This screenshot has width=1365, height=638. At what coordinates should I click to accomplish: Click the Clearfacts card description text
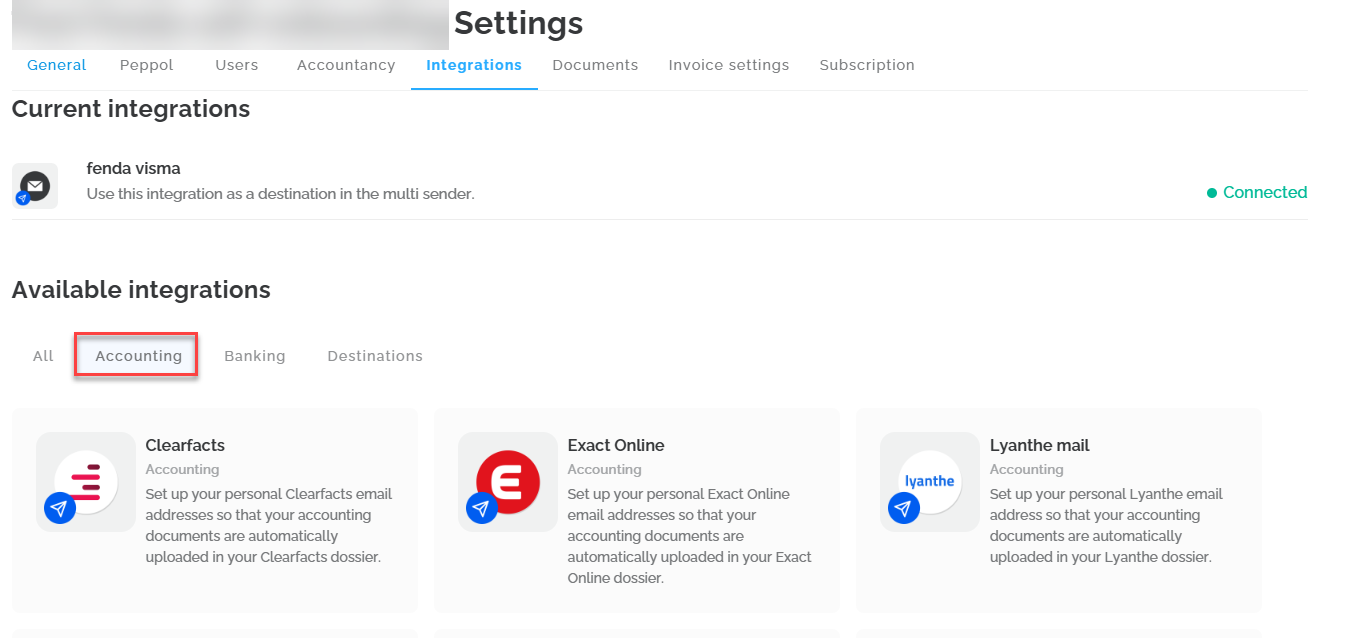click(269, 525)
